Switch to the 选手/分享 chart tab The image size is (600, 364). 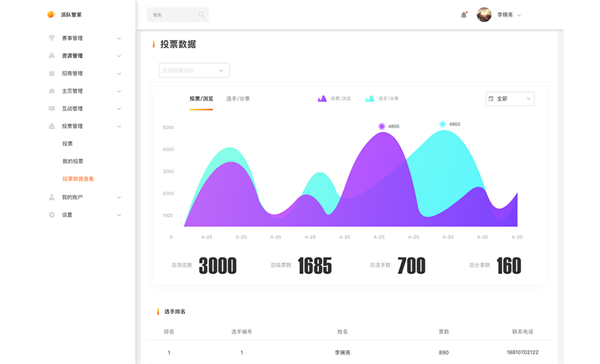(238, 99)
